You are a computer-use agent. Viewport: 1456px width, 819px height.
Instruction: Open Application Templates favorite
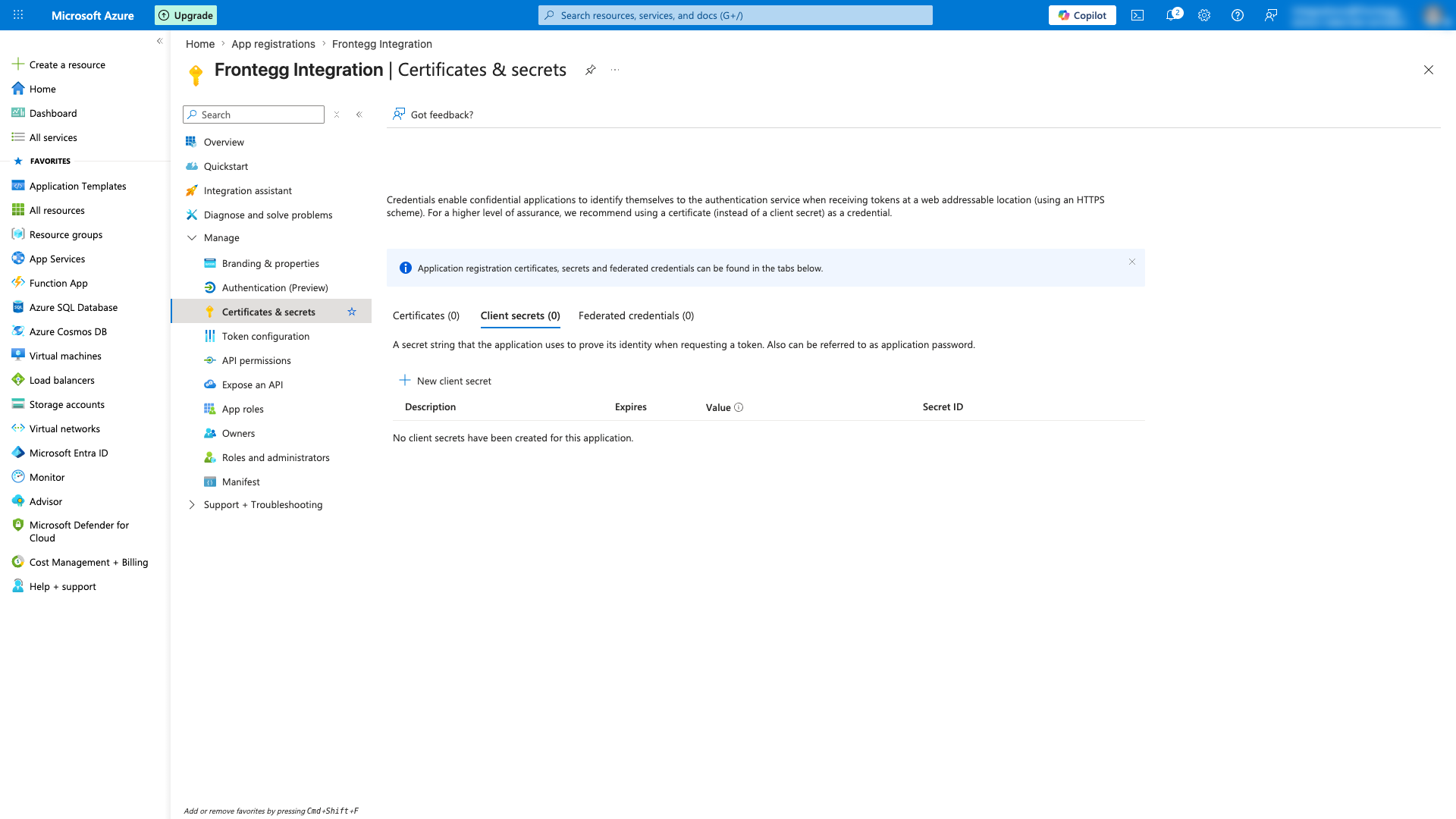point(78,186)
